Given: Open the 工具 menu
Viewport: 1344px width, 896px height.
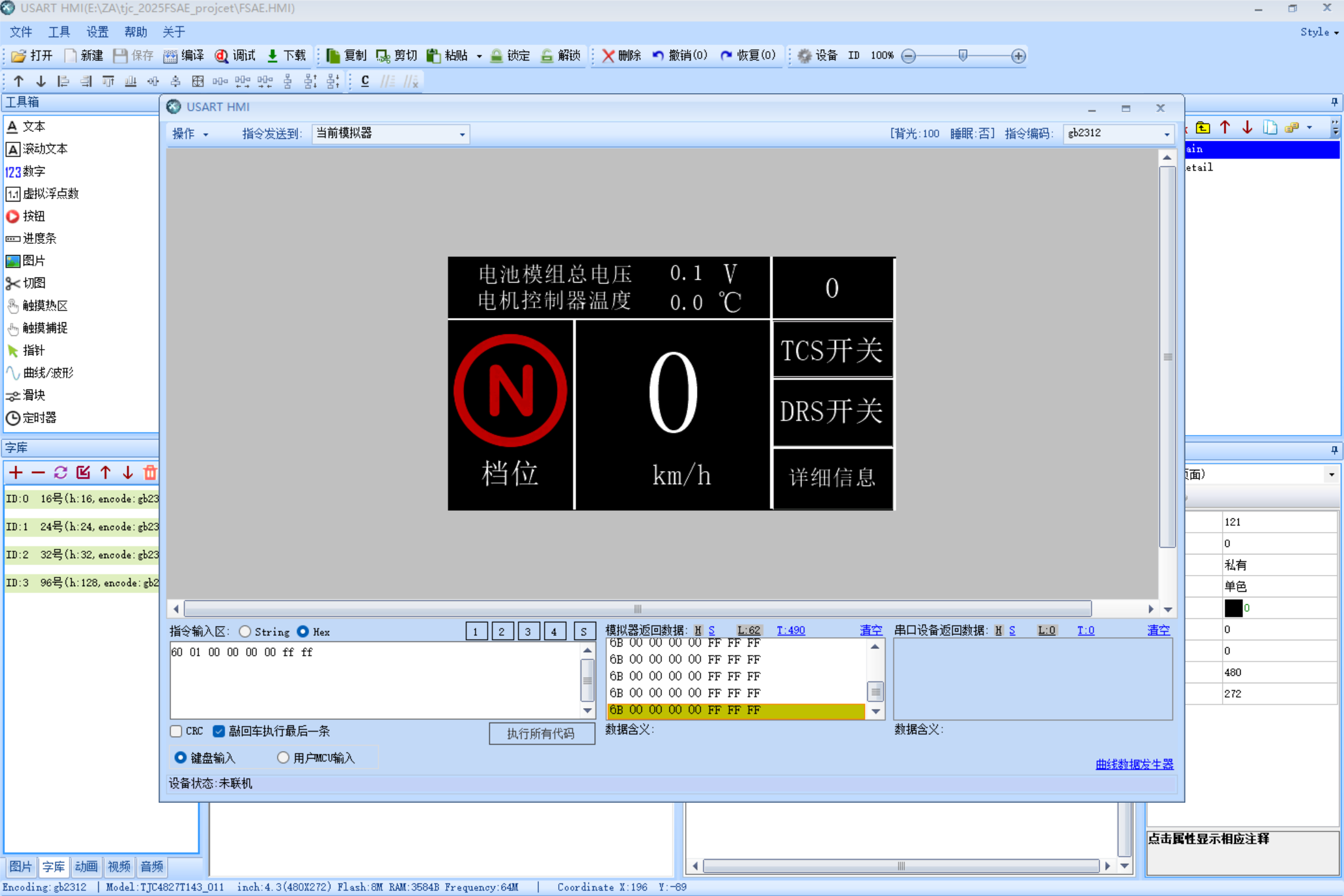Looking at the screenshot, I should click(x=59, y=32).
